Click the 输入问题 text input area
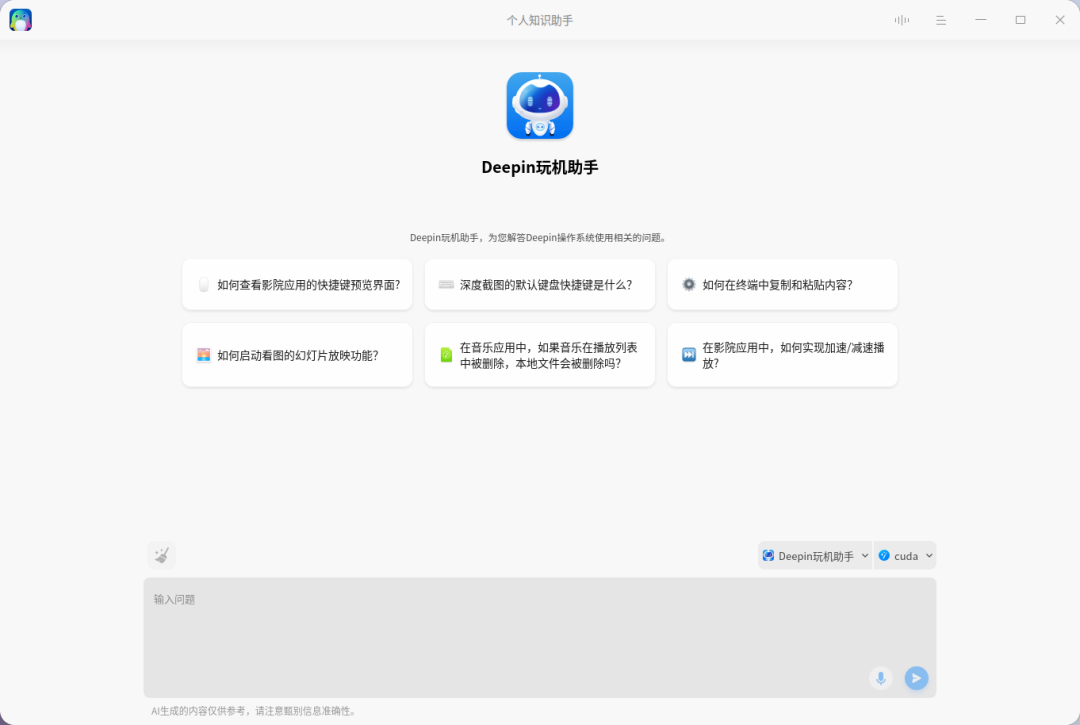This screenshot has width=1080, height=725. pyautogui.click(x=540, y=638)
